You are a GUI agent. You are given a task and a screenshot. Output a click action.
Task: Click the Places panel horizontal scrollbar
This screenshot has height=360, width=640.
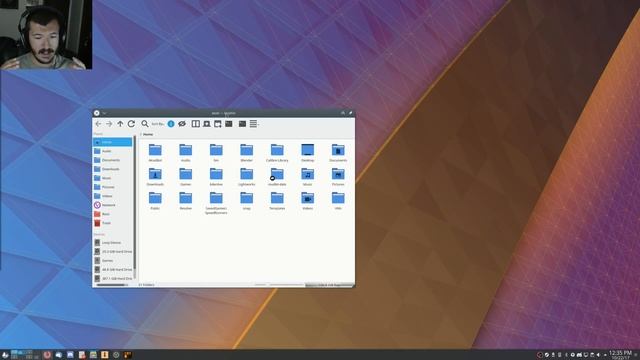pos(111,285)
